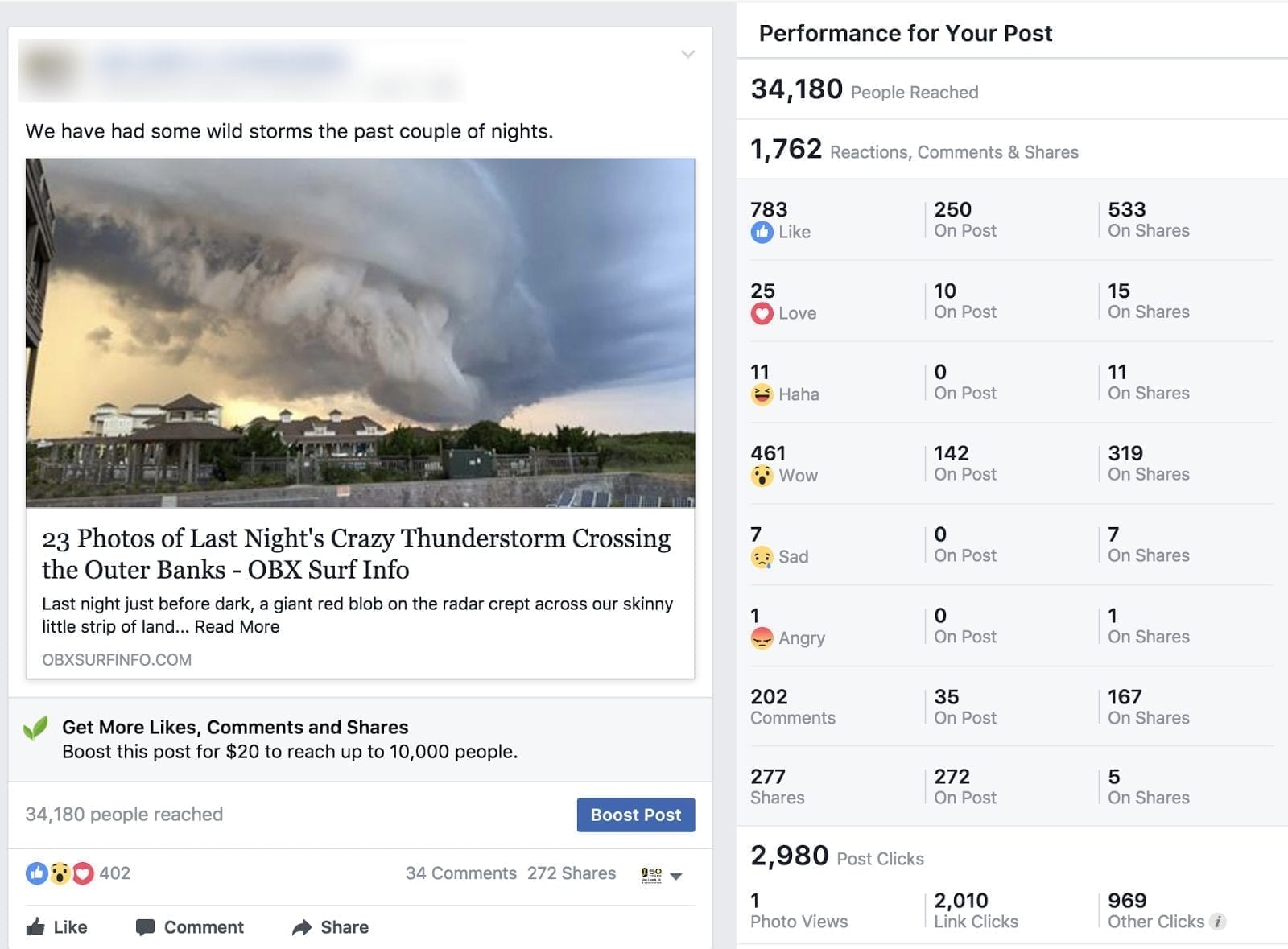Click the Love heart reaction icon
Viewport: 1288px width, 949px height.
762,314
